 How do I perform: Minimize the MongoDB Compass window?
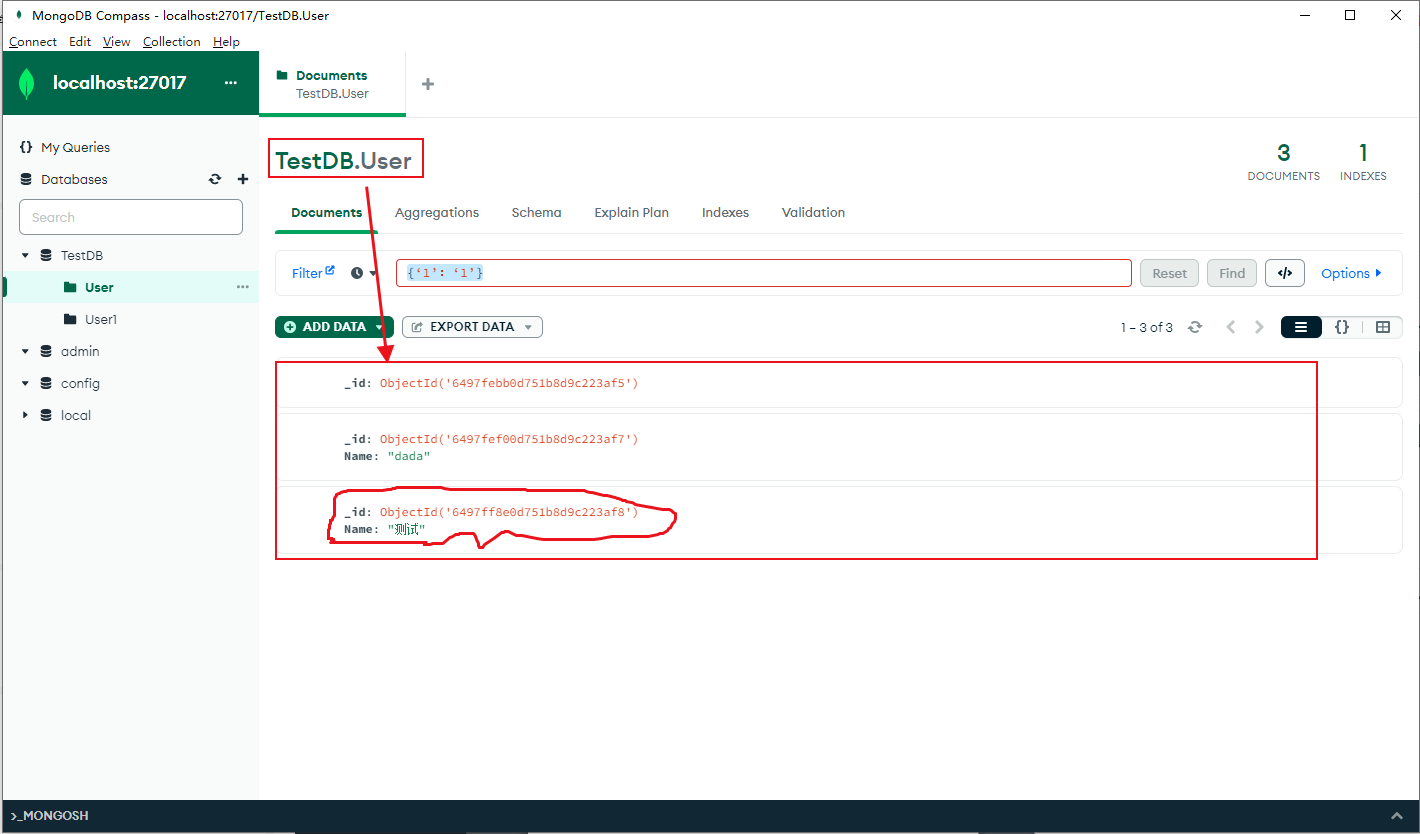1304,15
